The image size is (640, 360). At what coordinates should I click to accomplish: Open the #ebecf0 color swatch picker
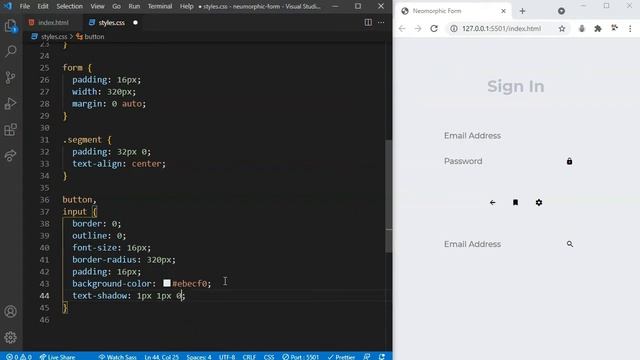coord(167,283)
